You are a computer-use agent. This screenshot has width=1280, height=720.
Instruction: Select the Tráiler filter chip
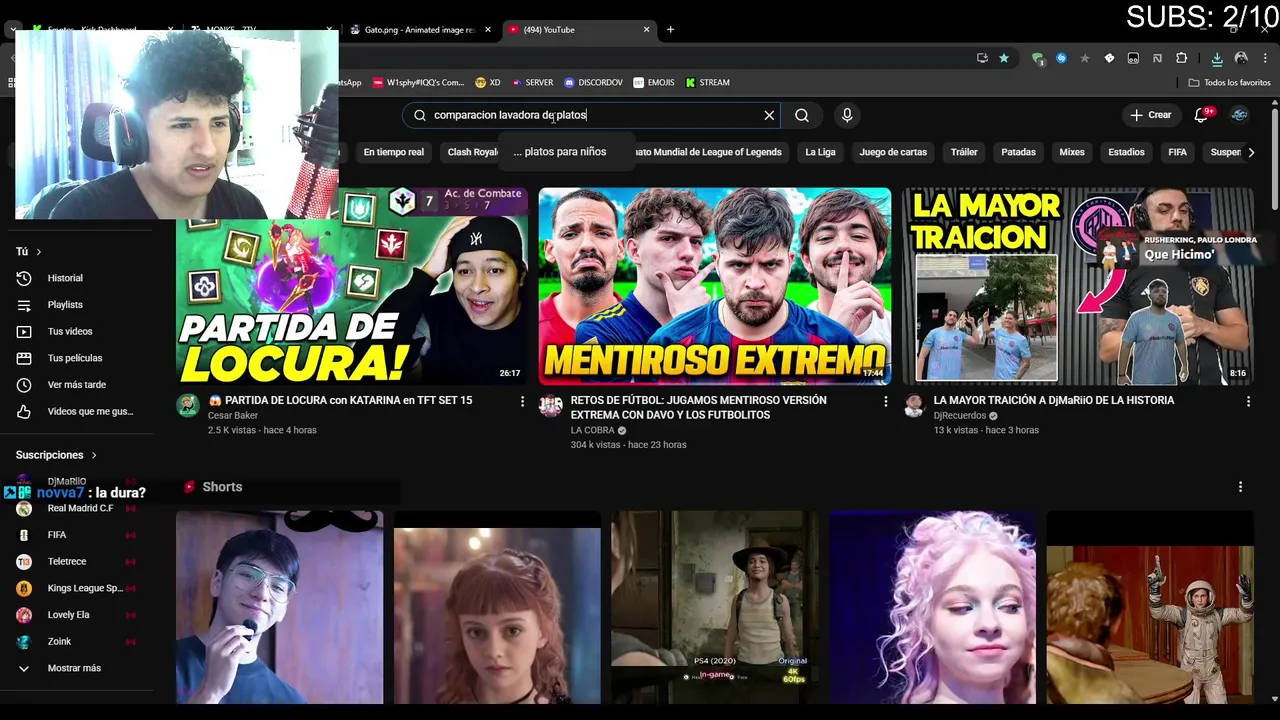964,152
